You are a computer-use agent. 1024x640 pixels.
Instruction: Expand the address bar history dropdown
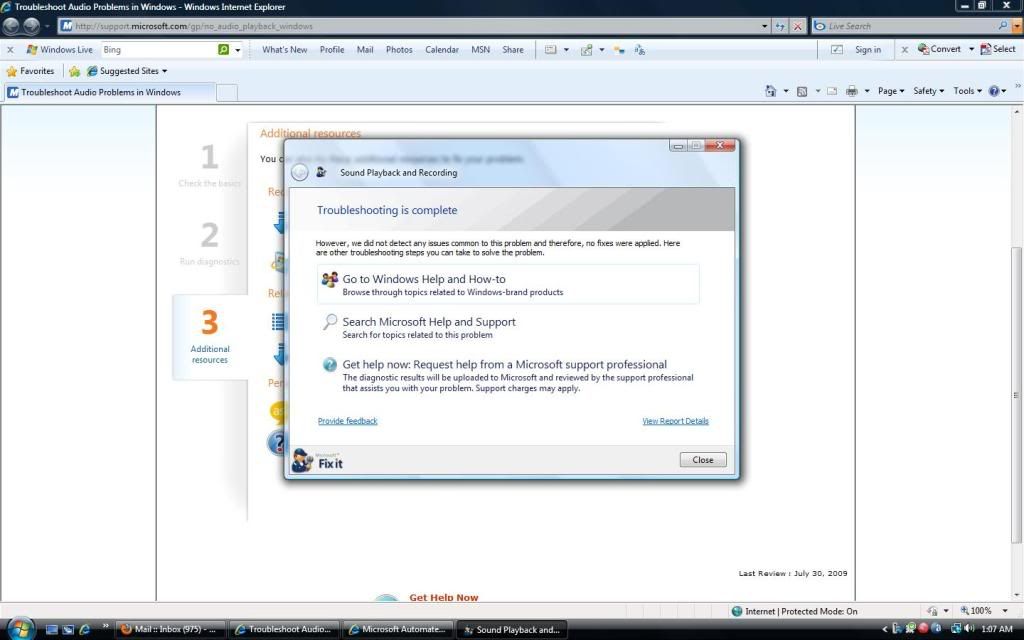point(765,26)
